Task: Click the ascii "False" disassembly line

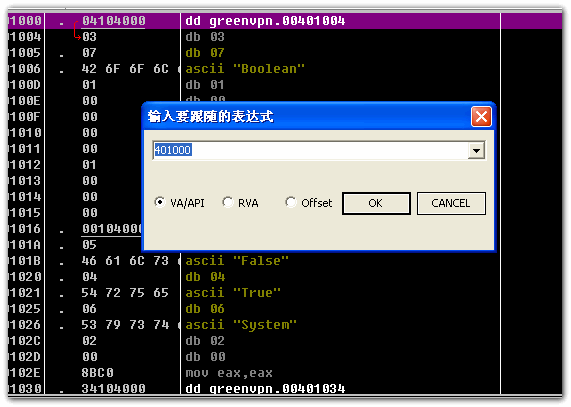Action: coord(237,261)
